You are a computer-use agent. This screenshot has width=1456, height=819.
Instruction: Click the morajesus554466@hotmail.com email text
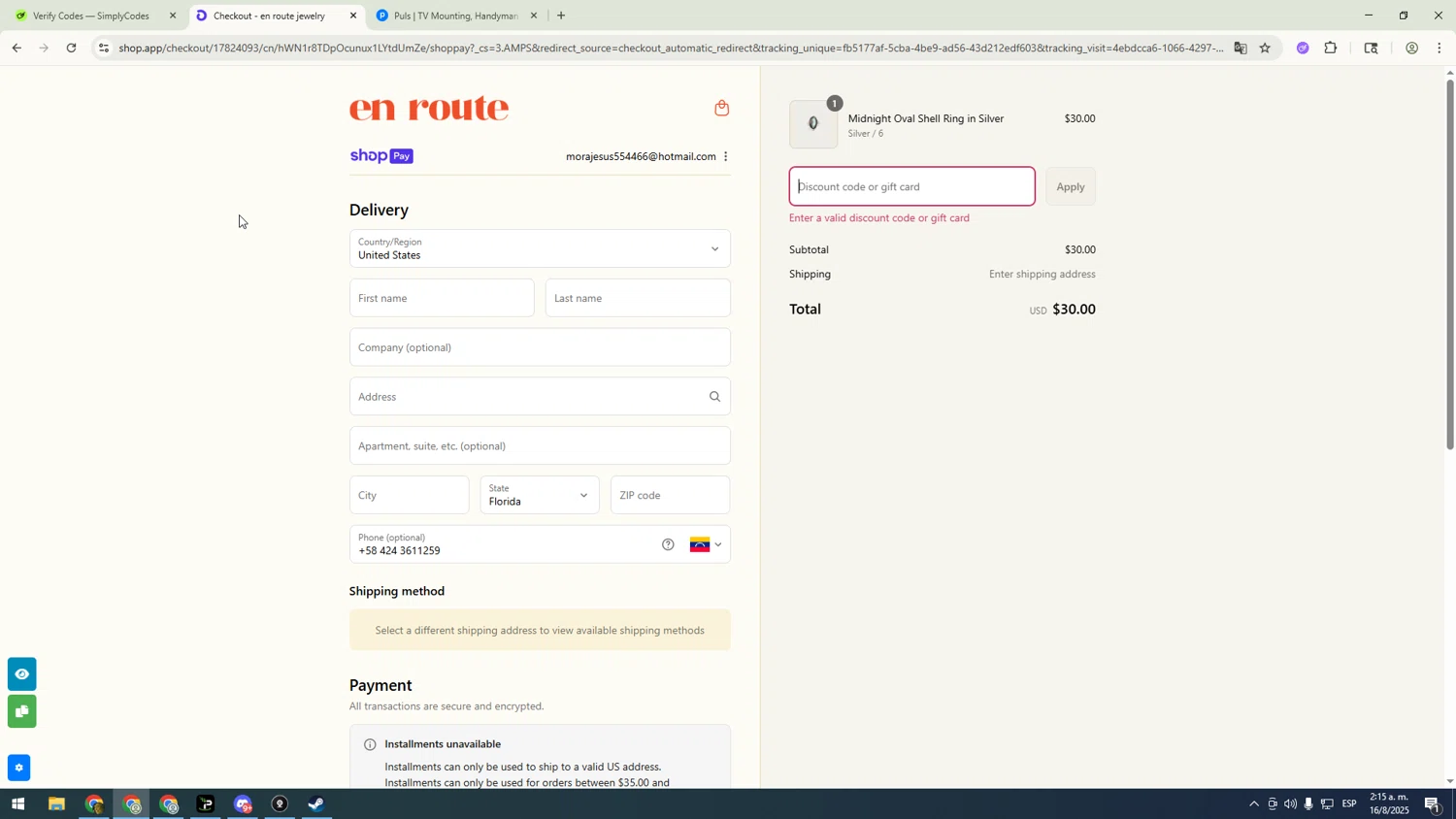(x=641, y=156)
